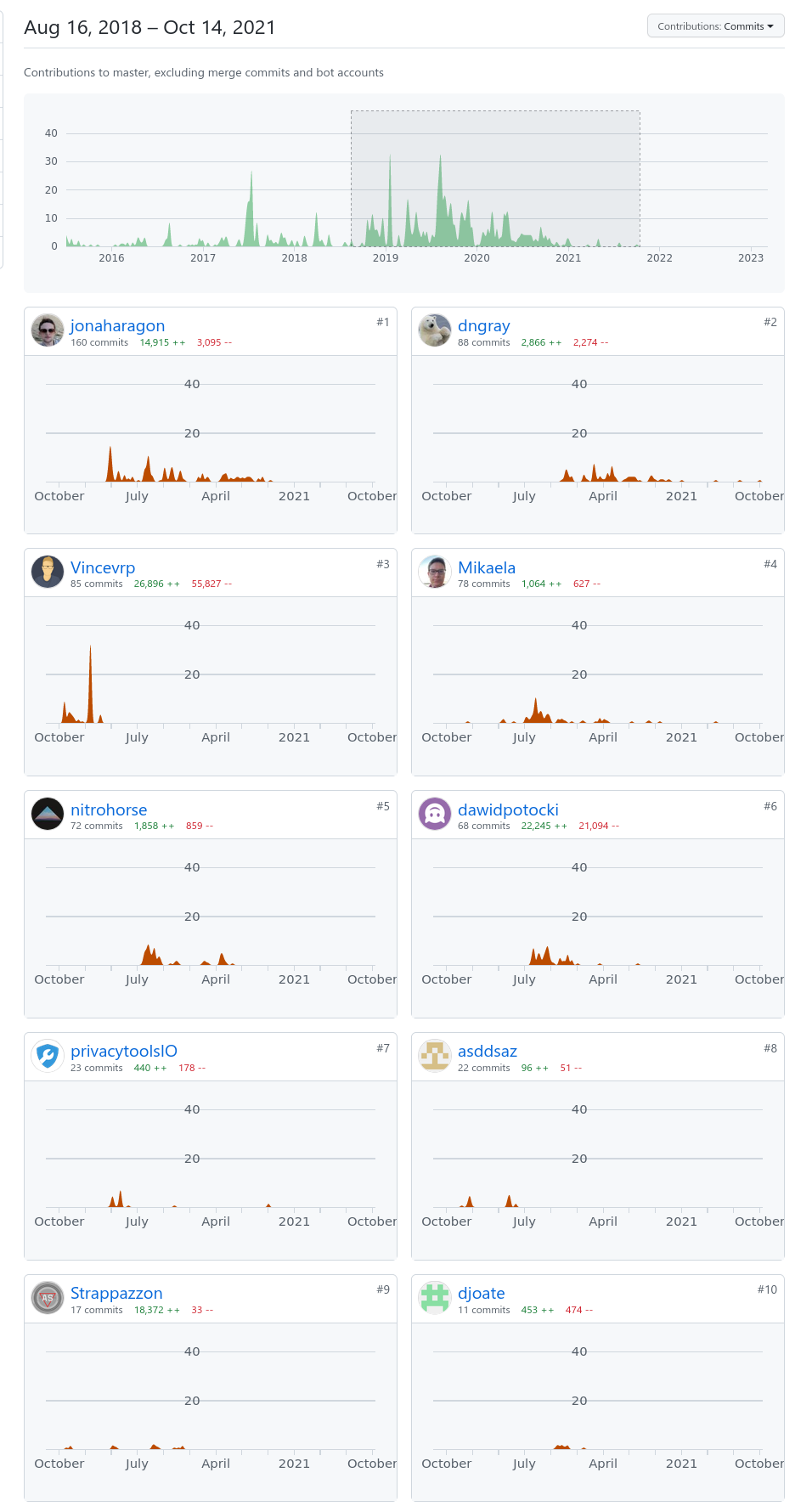The width and height of the screenshot is (812, 1512).
Task: Open Mikaela's avatar image
Action: click(435, 572)
